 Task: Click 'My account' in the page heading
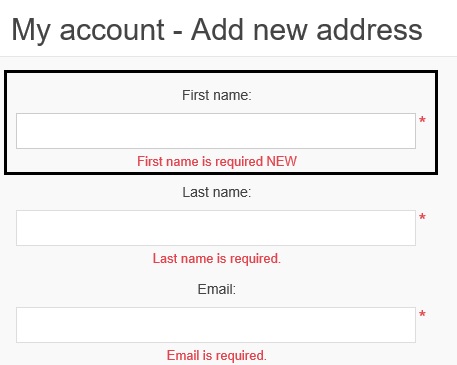(88, 30)
